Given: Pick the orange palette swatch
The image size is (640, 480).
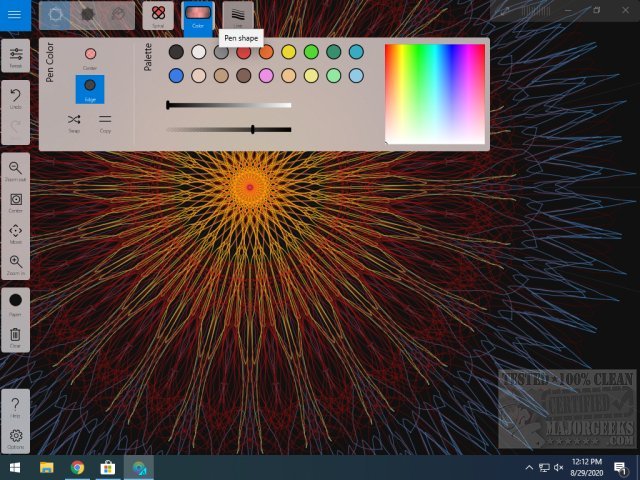Looking at the screenshot, I should [x=266, y=52].
